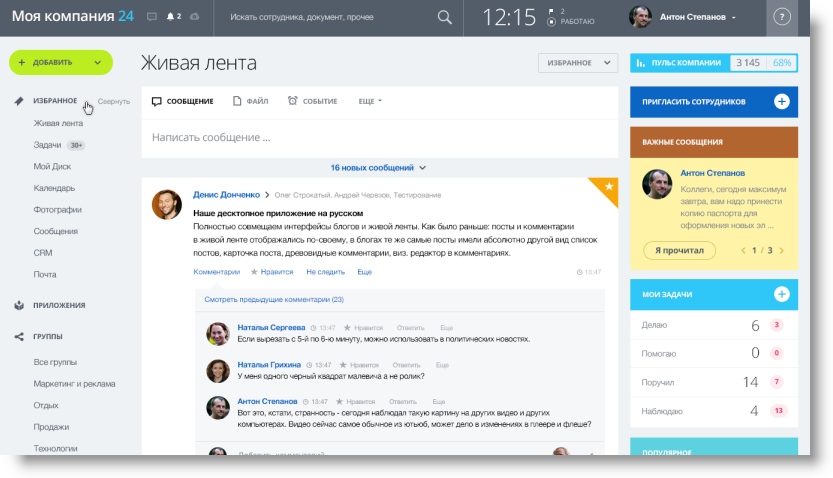Click the 'Написать сообщение' input field
The height and width of the screenshot is (478, 833).
380,137
